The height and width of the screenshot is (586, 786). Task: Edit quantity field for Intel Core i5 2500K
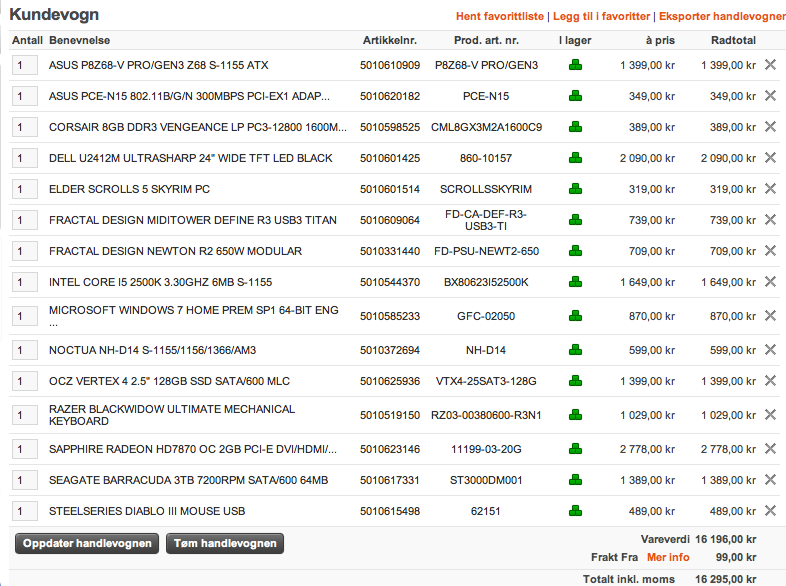[x=25, y=282]
